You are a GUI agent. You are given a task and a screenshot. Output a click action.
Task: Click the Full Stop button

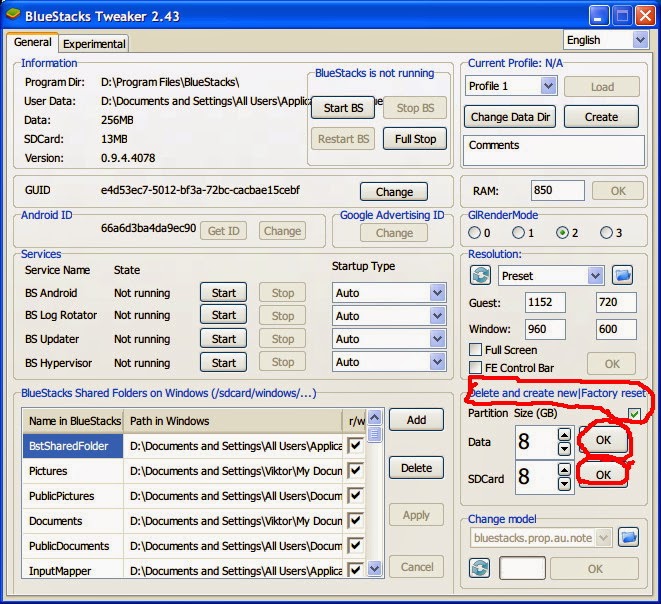point(415,139)
